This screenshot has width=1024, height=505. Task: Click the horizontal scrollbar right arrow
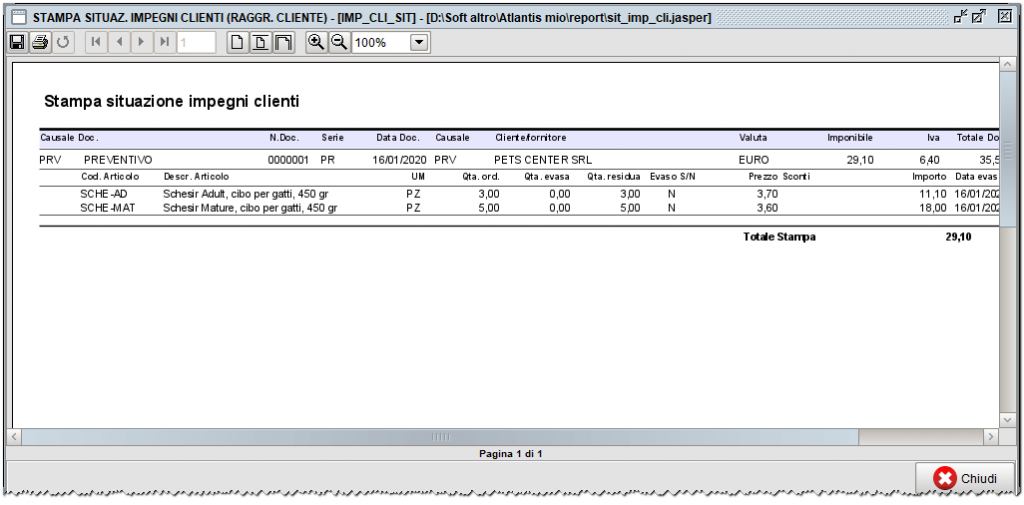coord(990,437)
